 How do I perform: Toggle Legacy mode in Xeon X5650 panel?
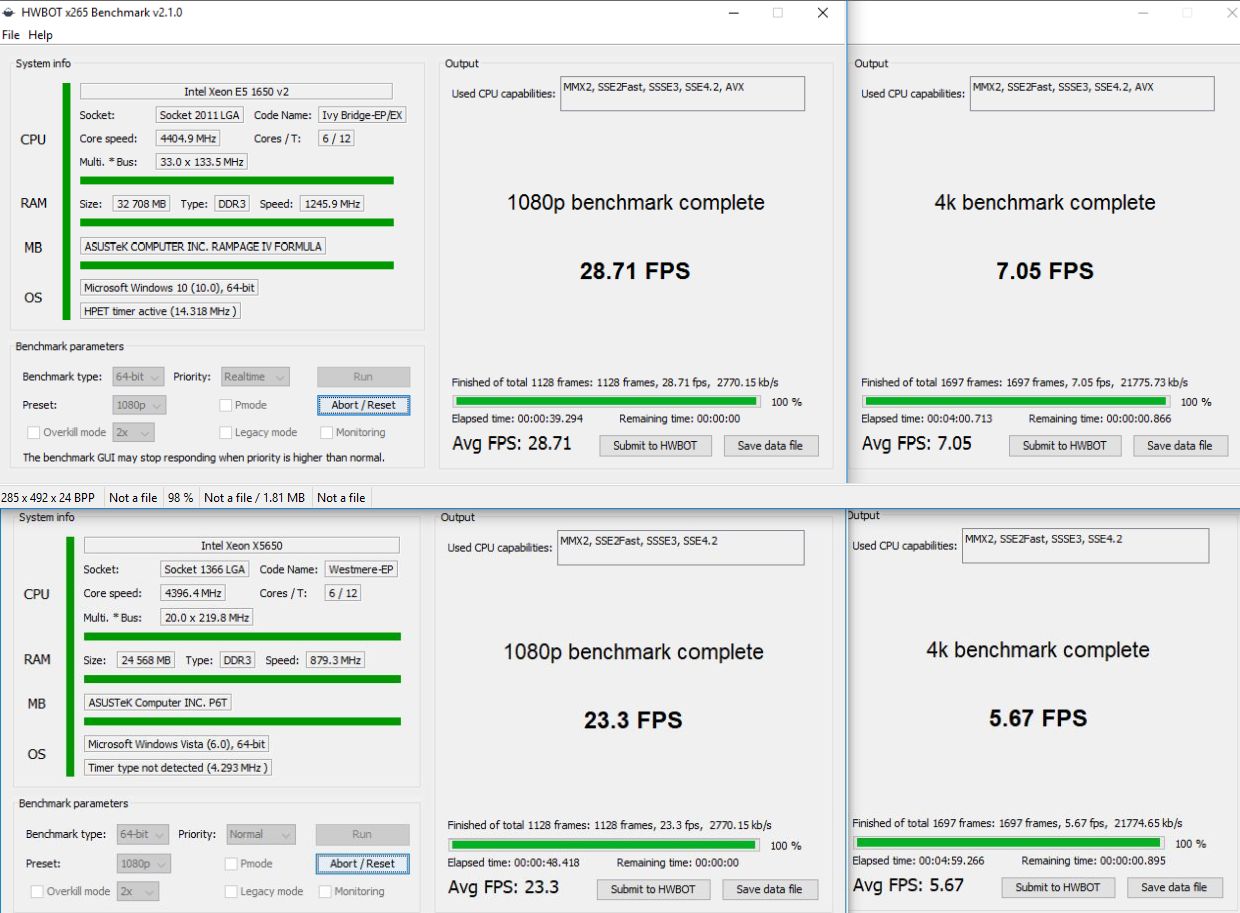(231, 891)
